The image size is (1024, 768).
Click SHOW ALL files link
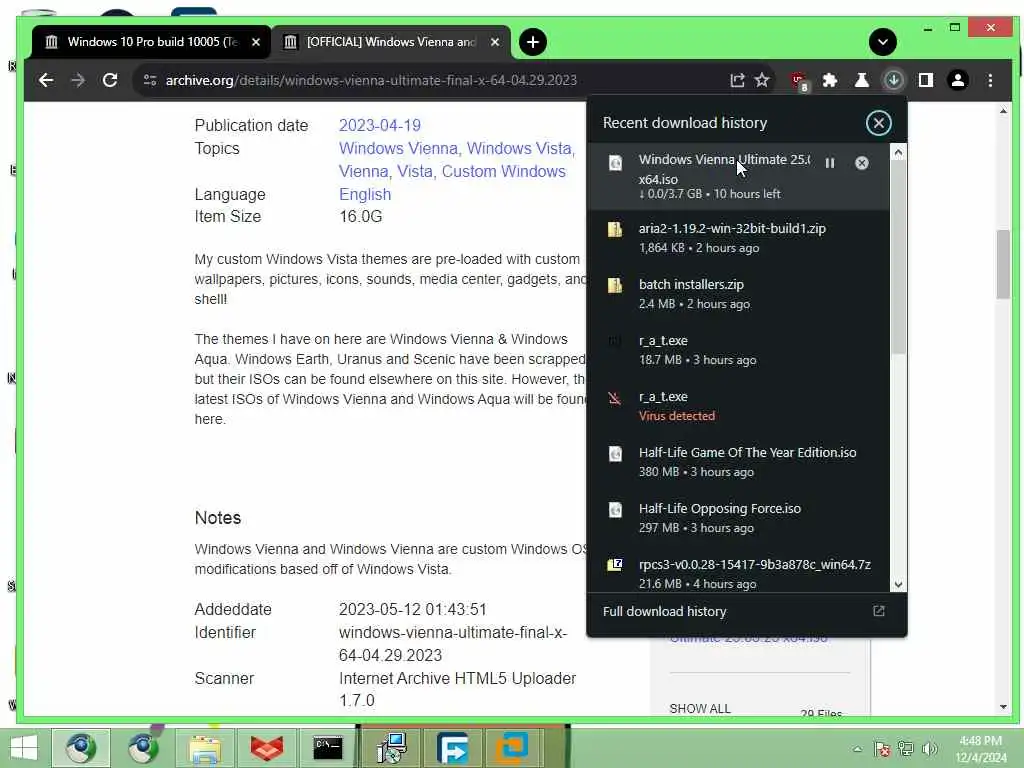(x=699, y=709)
